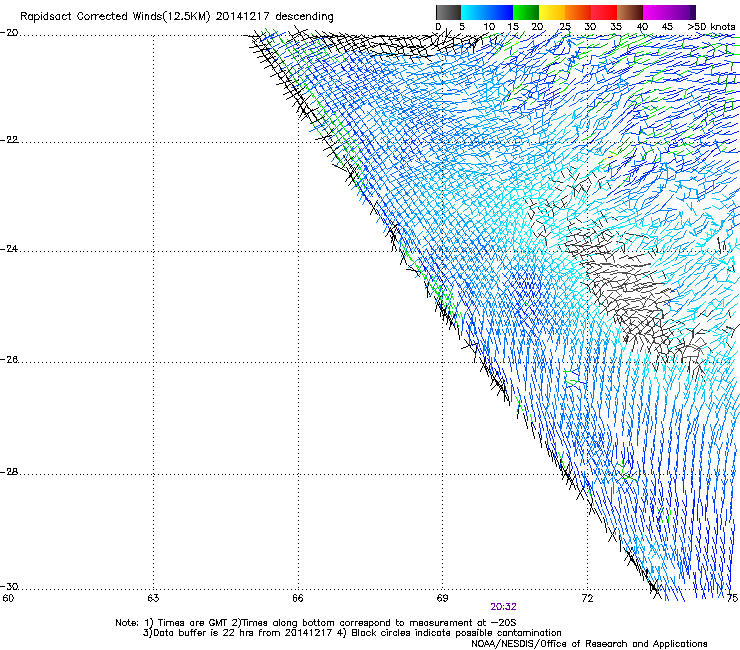The height and width of the screenshot is (650, 740).
Task: Click the '-24' latitude axis label
Action: (9, 248)
